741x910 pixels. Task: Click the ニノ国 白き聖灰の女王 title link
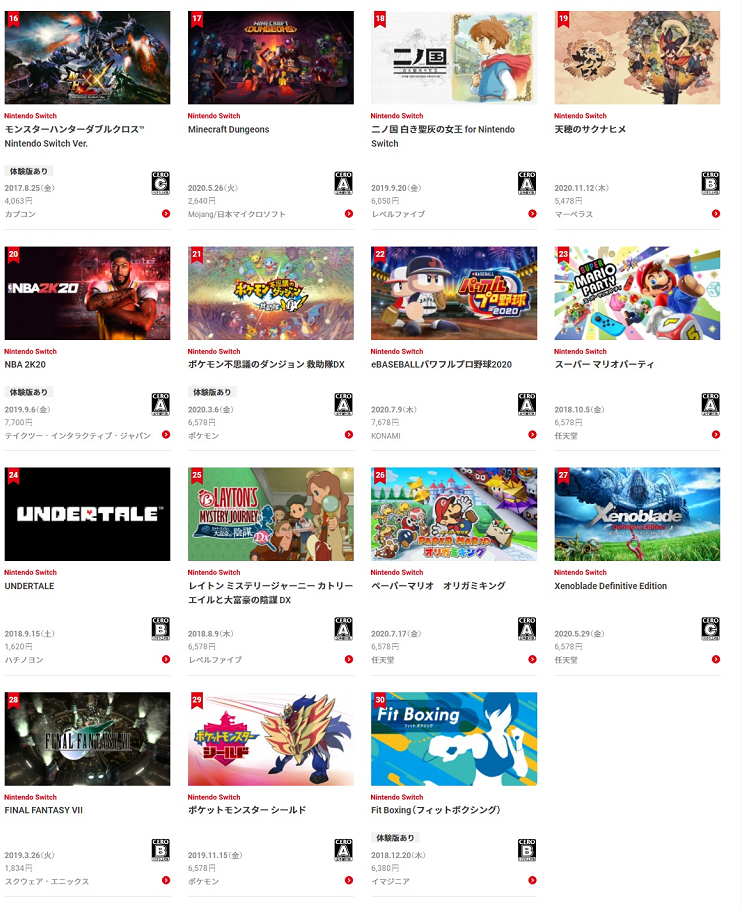coord(443,136)
